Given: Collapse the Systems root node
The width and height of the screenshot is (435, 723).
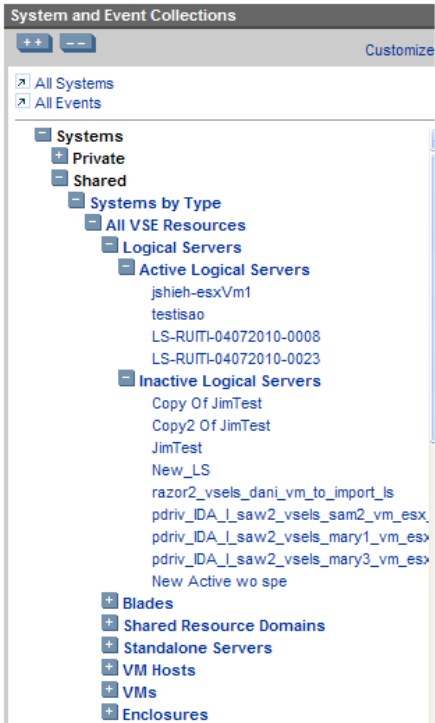Looking at the screenshot, I should click(x=42, y=135).
